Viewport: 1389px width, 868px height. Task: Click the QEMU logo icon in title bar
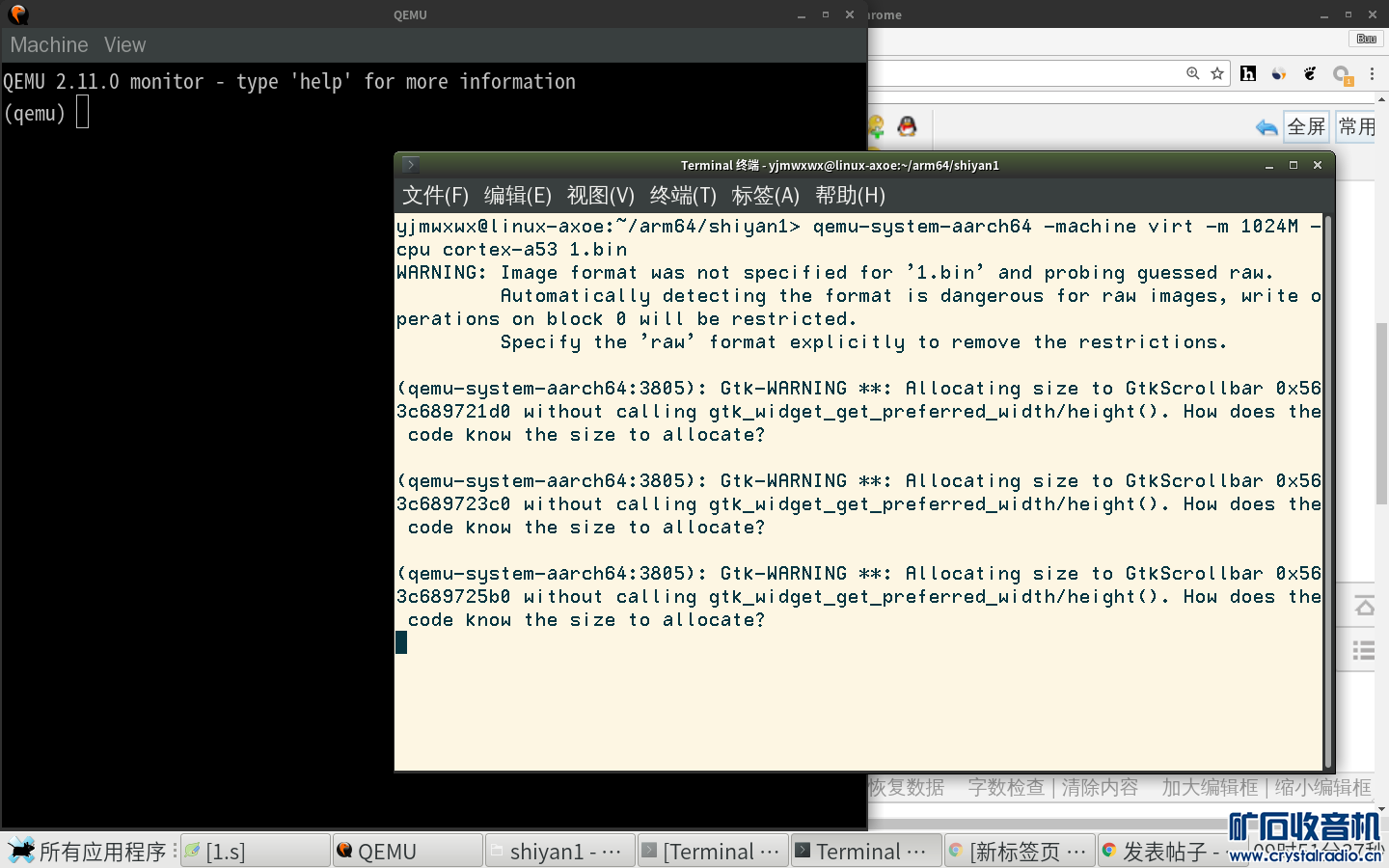coord(17,14)
